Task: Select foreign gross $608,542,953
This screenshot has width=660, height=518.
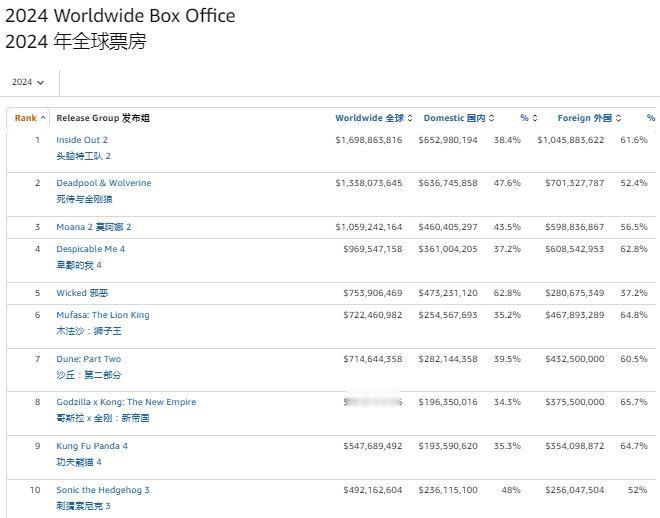Action: pos(575,249)
